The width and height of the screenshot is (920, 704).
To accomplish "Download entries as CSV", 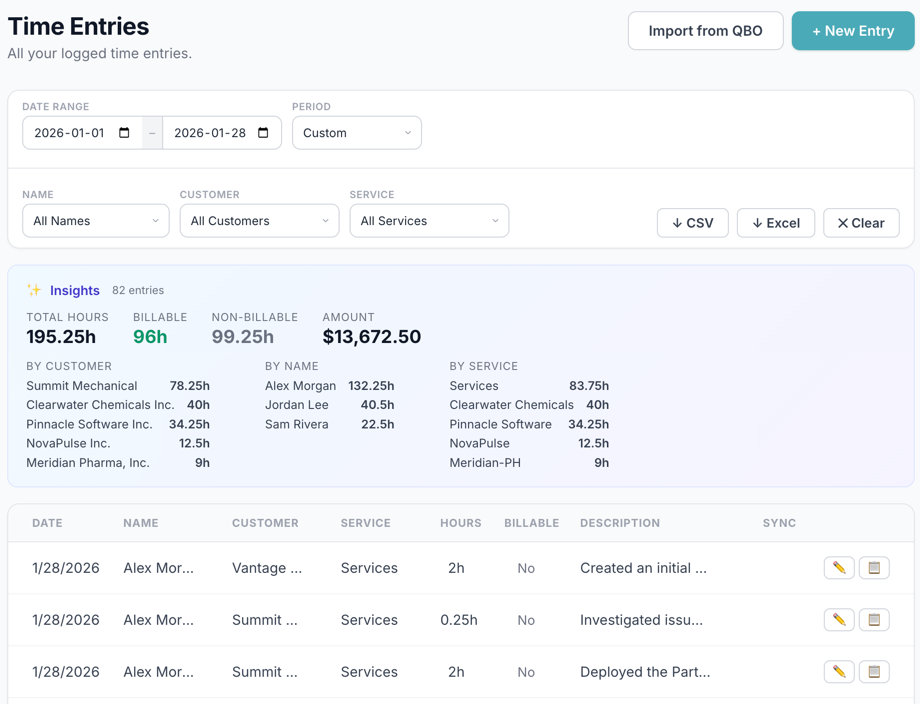I will coord(692,223).
